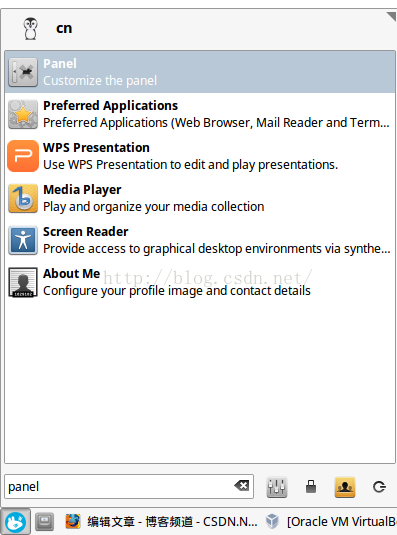
Task: Click "Play and organize your media collection" text
Action: click(x=154, y=207)
